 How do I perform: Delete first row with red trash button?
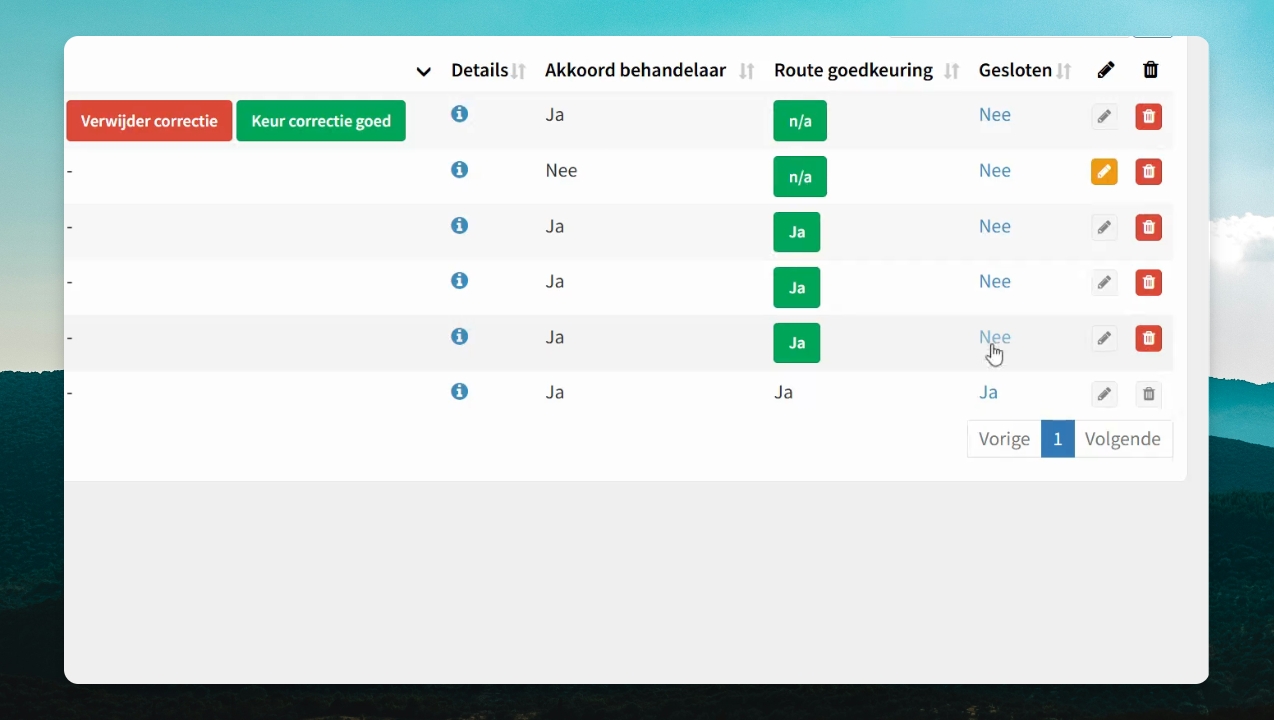point(1149,117)
